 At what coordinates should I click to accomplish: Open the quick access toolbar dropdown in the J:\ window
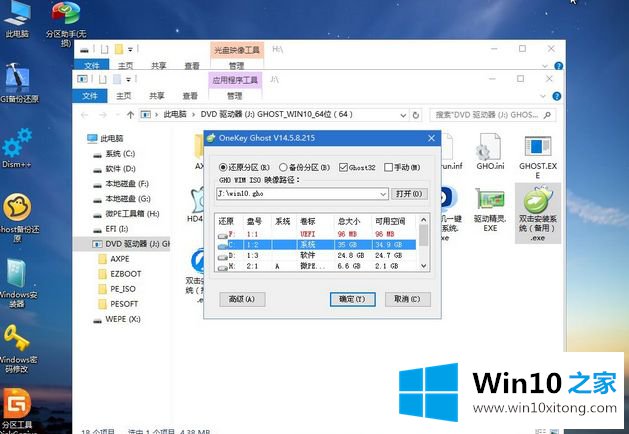(x=128, y=79)
